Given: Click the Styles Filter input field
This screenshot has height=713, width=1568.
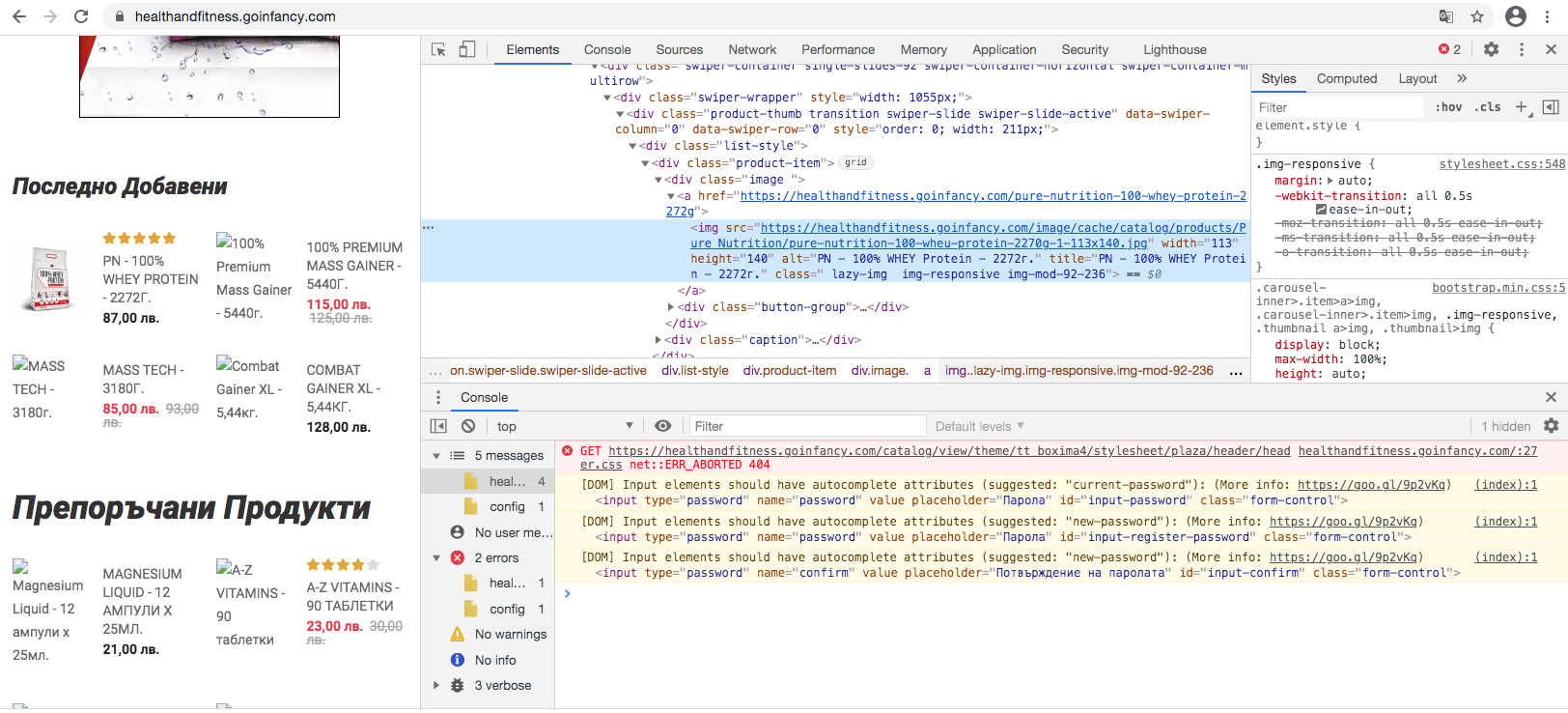Looking at the screenshot, I should [x=1338, y=107].
